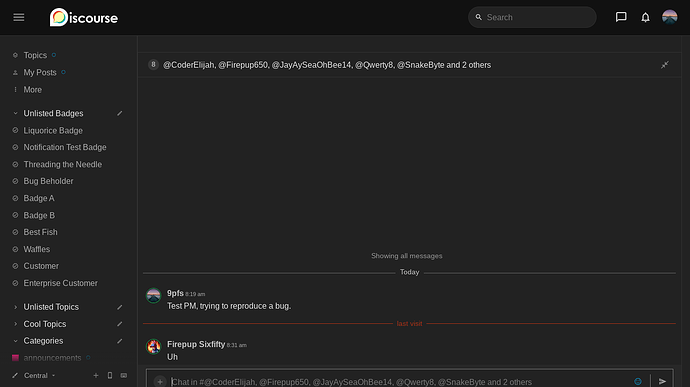Open Waffles badge link

tap(37, 249)
